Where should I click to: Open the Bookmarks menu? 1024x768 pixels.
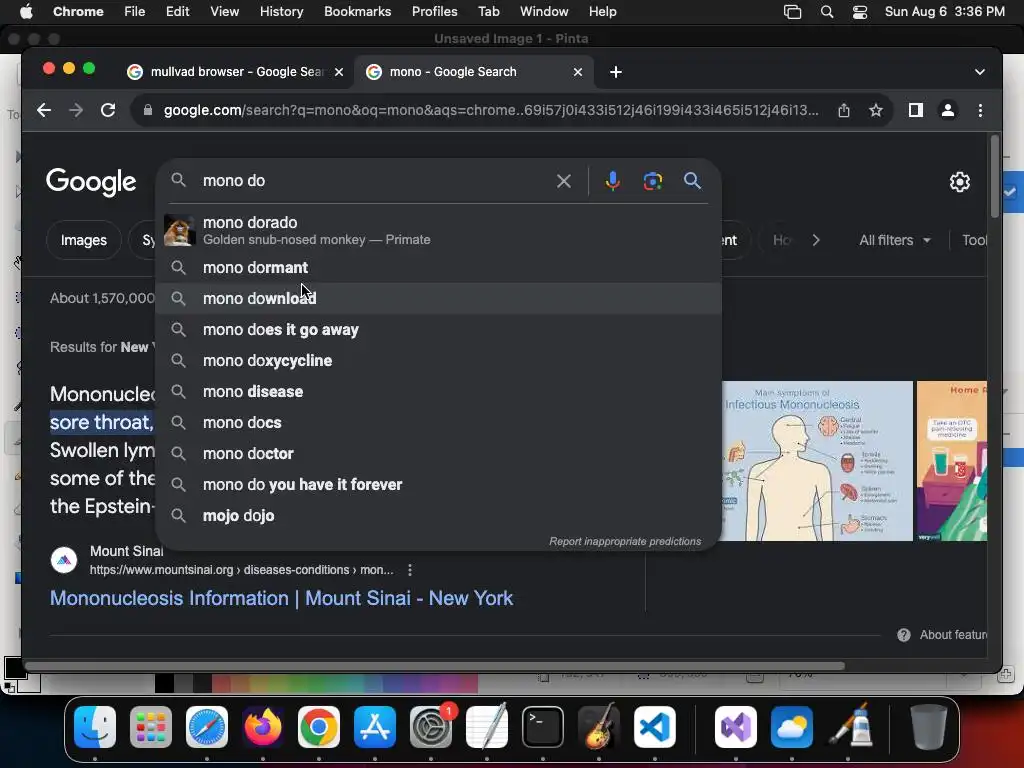click(358, 12)
